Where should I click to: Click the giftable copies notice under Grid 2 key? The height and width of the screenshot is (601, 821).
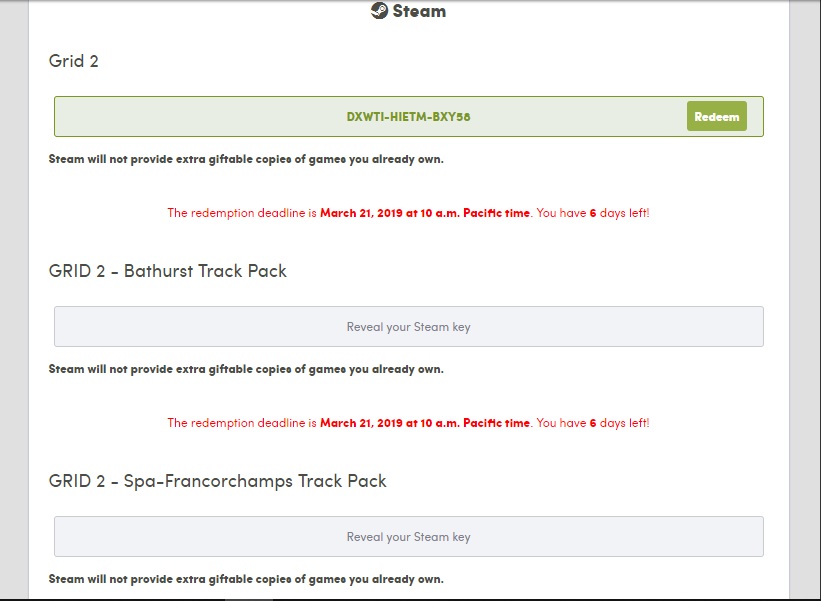click(x=246, y=159)
